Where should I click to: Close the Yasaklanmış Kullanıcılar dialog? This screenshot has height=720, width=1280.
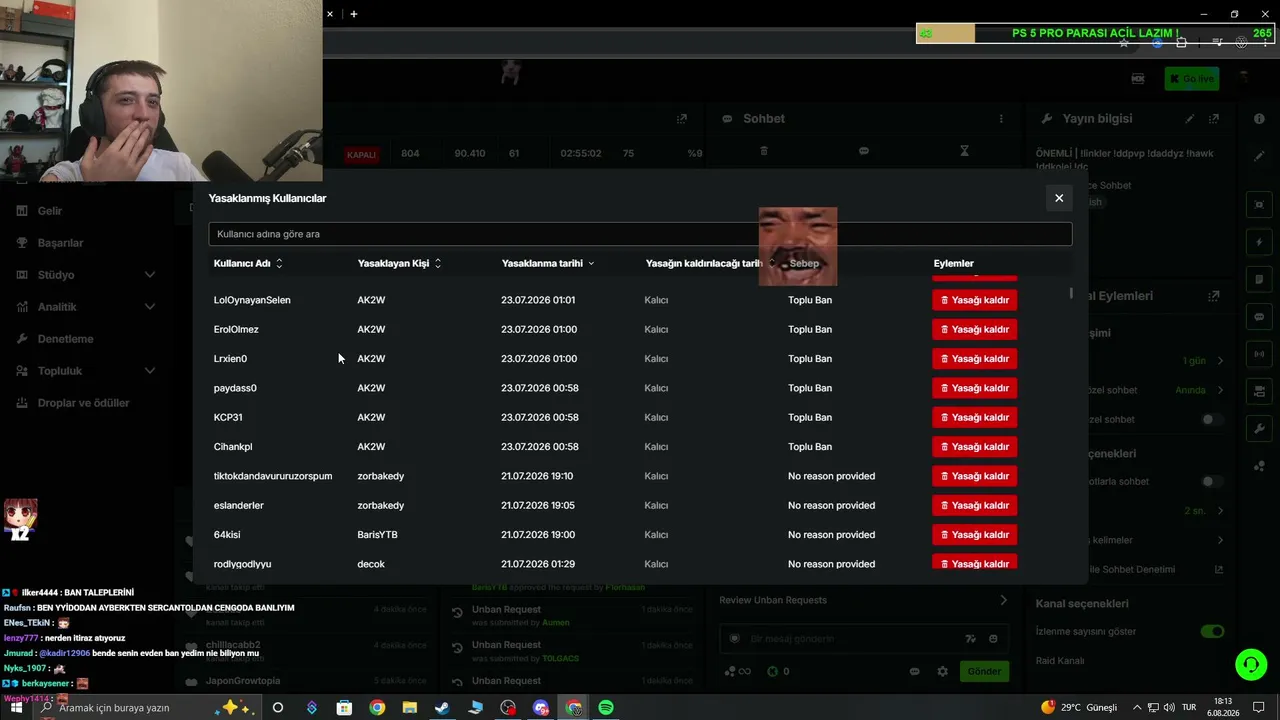(x=1059, y=198)
